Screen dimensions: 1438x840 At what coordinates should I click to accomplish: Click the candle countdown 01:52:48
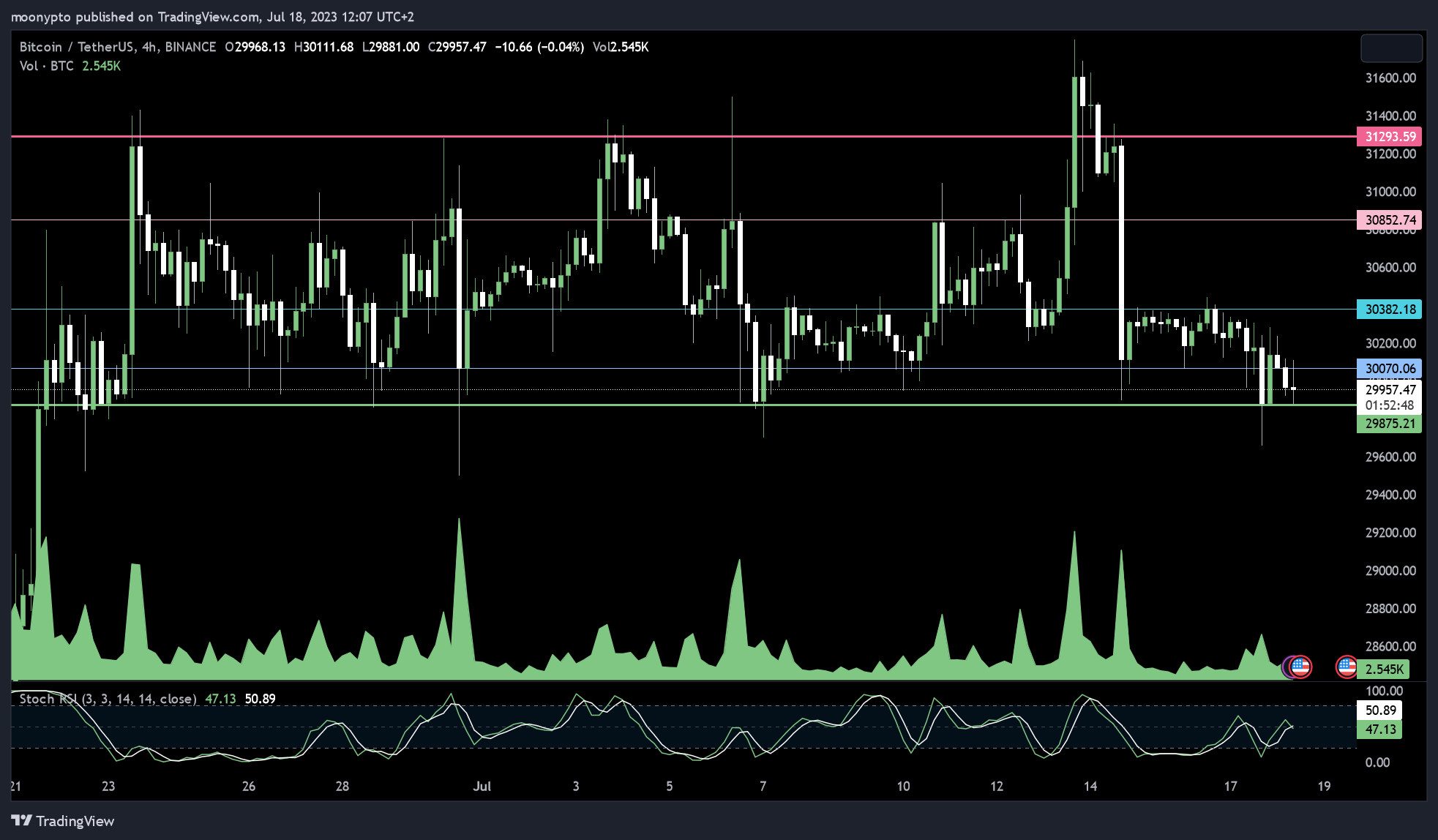[1389, 405]
